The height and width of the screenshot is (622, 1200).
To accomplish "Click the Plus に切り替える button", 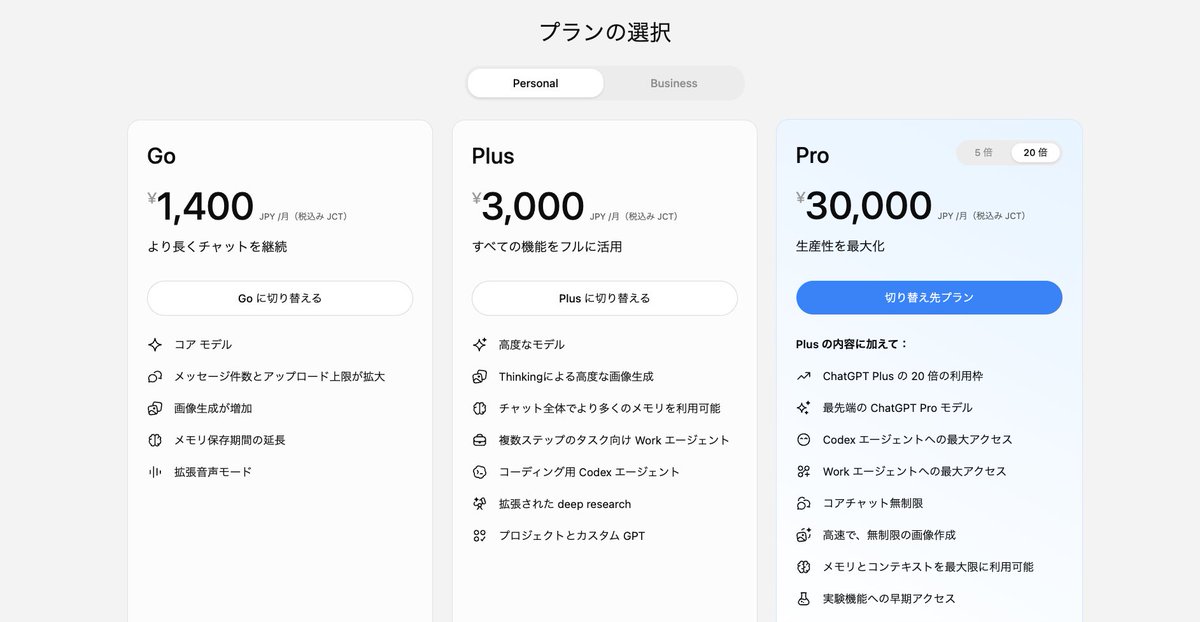I will point(604,298).
